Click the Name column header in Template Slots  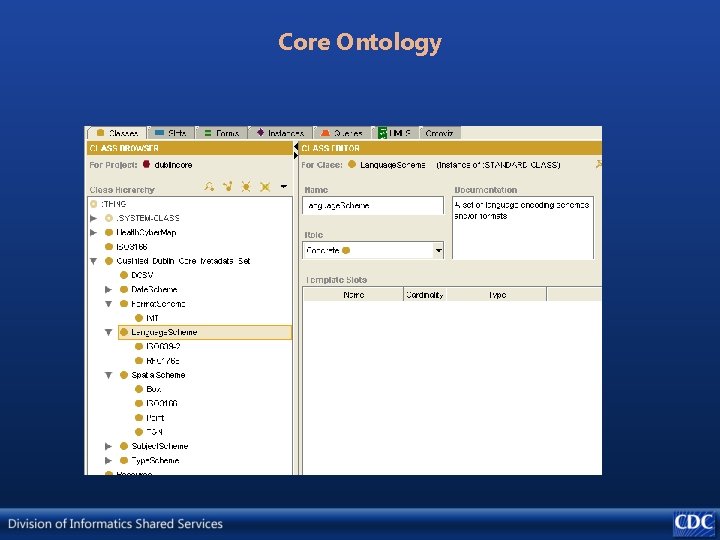tap(353, 295)
